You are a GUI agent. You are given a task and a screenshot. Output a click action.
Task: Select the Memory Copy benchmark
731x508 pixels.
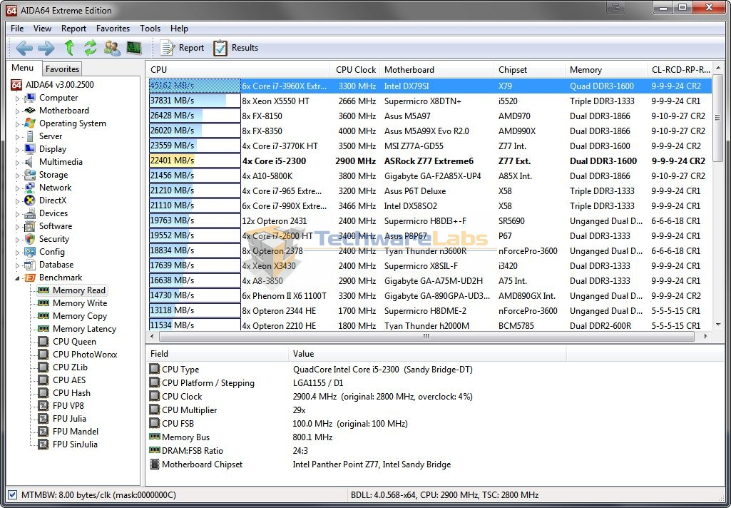coord(80,316)
